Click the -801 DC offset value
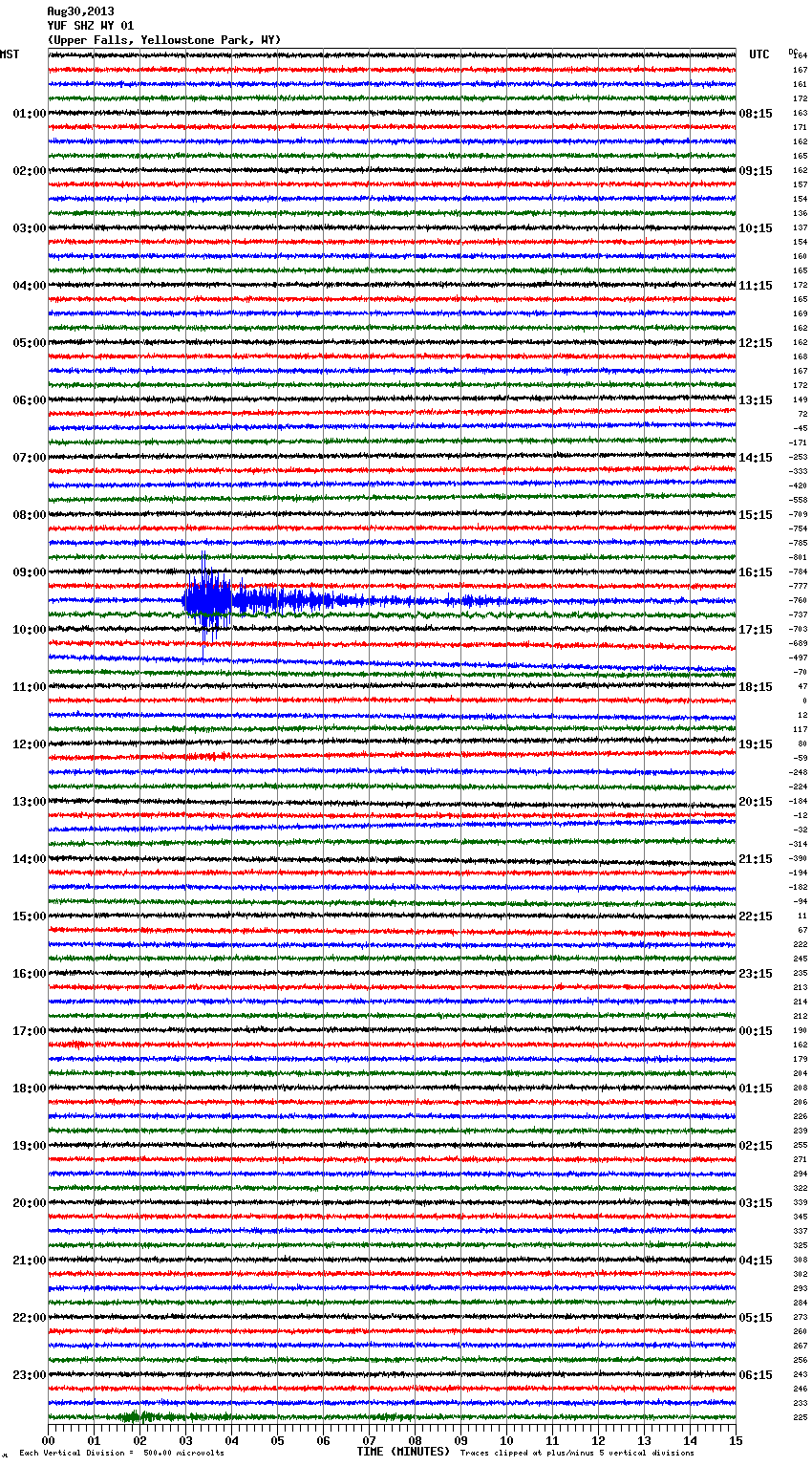812x1466 pixels. click(799, 557)
